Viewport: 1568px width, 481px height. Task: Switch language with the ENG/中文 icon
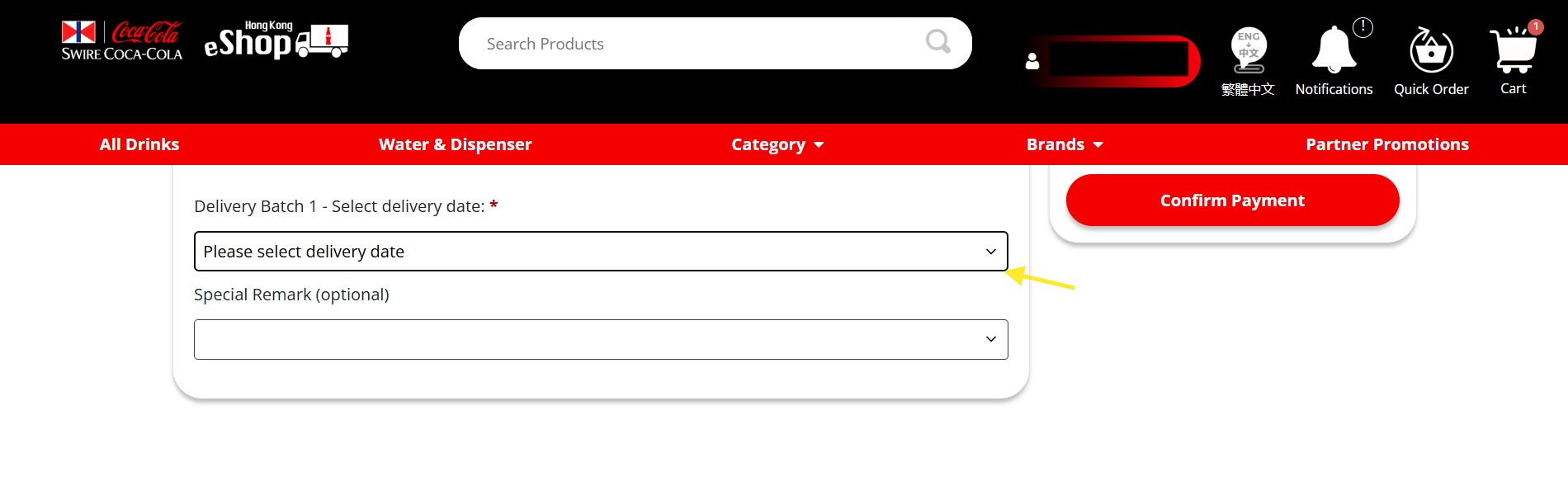(1248, 50)
